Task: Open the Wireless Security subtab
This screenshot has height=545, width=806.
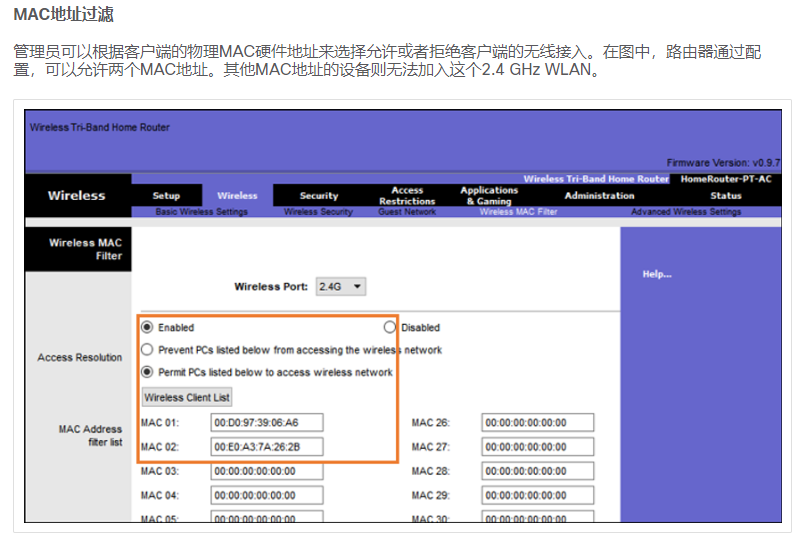Action: coord(318,212)
